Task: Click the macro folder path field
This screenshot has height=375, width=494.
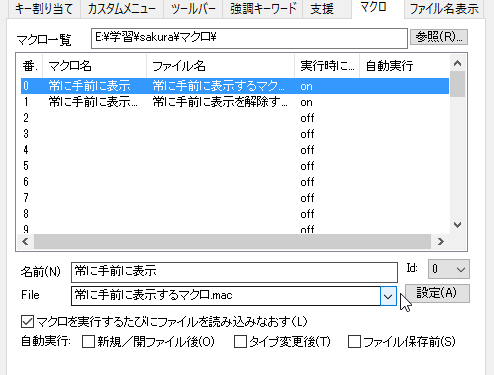Action: coord(249,38)
